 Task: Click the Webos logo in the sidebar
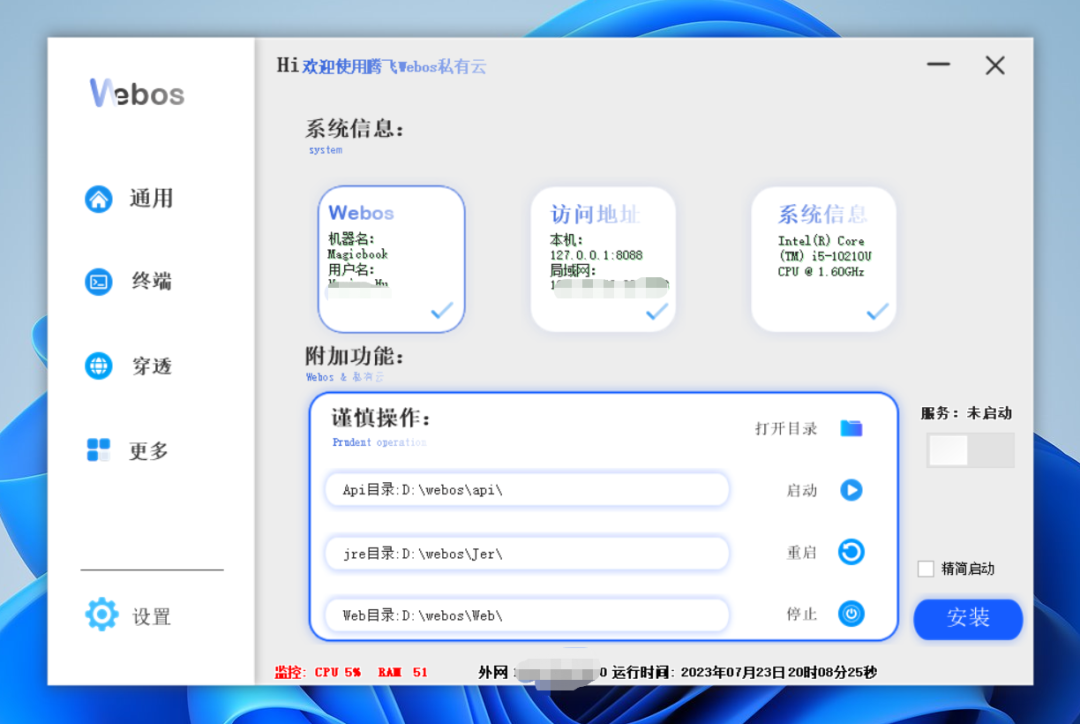click(137, 93)
